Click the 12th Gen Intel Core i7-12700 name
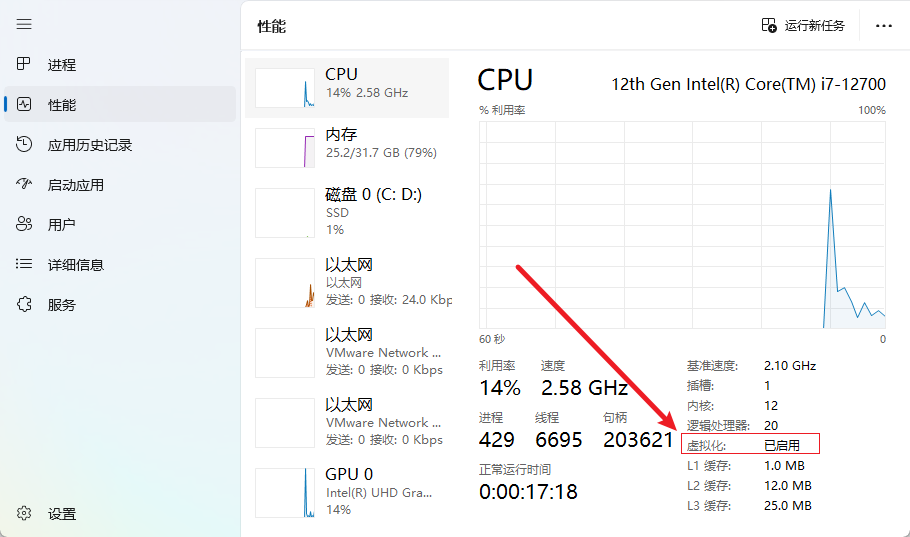 pos(749,84)
